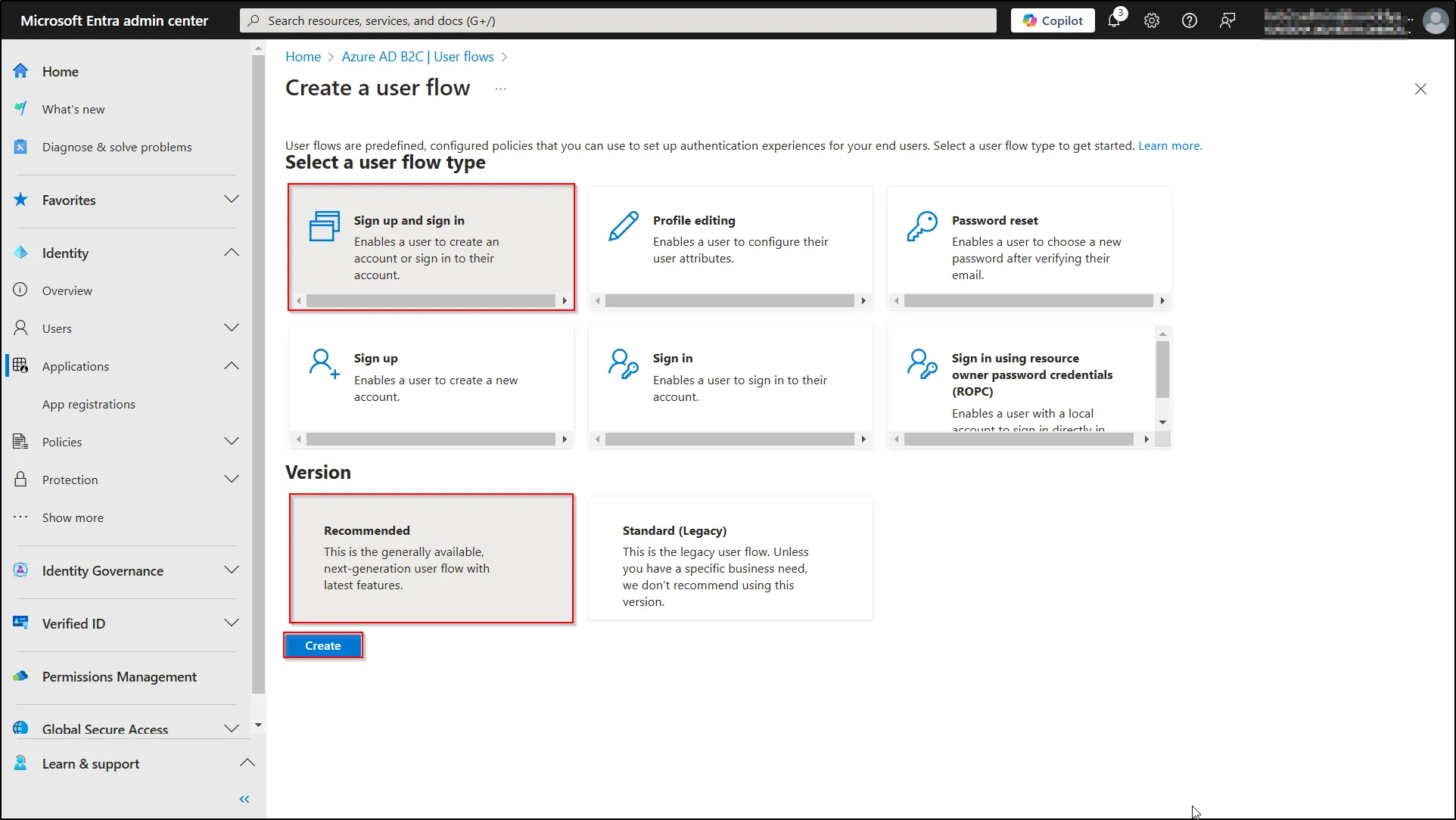
Task: Click the Password reset key icon
Action: point(922,226)
